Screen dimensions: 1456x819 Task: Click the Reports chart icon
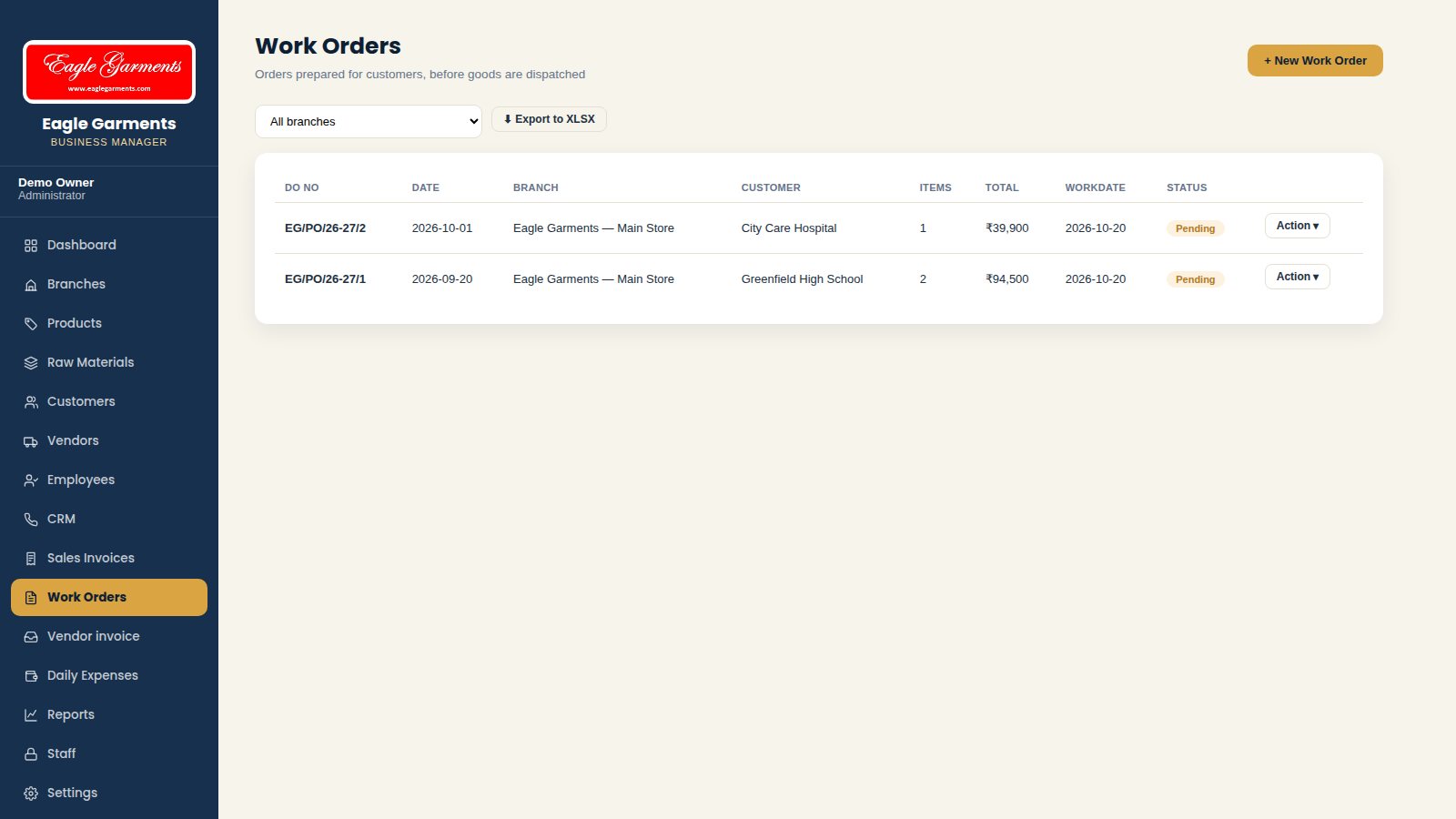coord(31,715)
